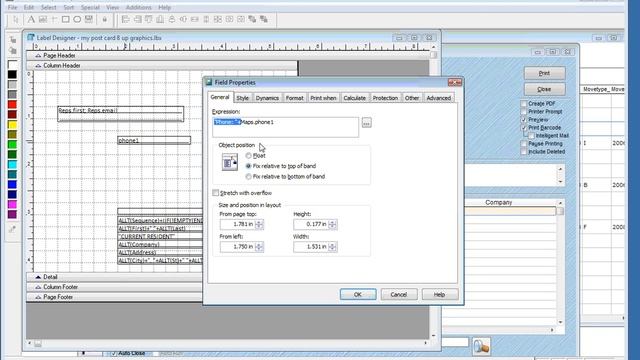Open the Additions menu
This screenshot has height=360, width=640.
138,7
